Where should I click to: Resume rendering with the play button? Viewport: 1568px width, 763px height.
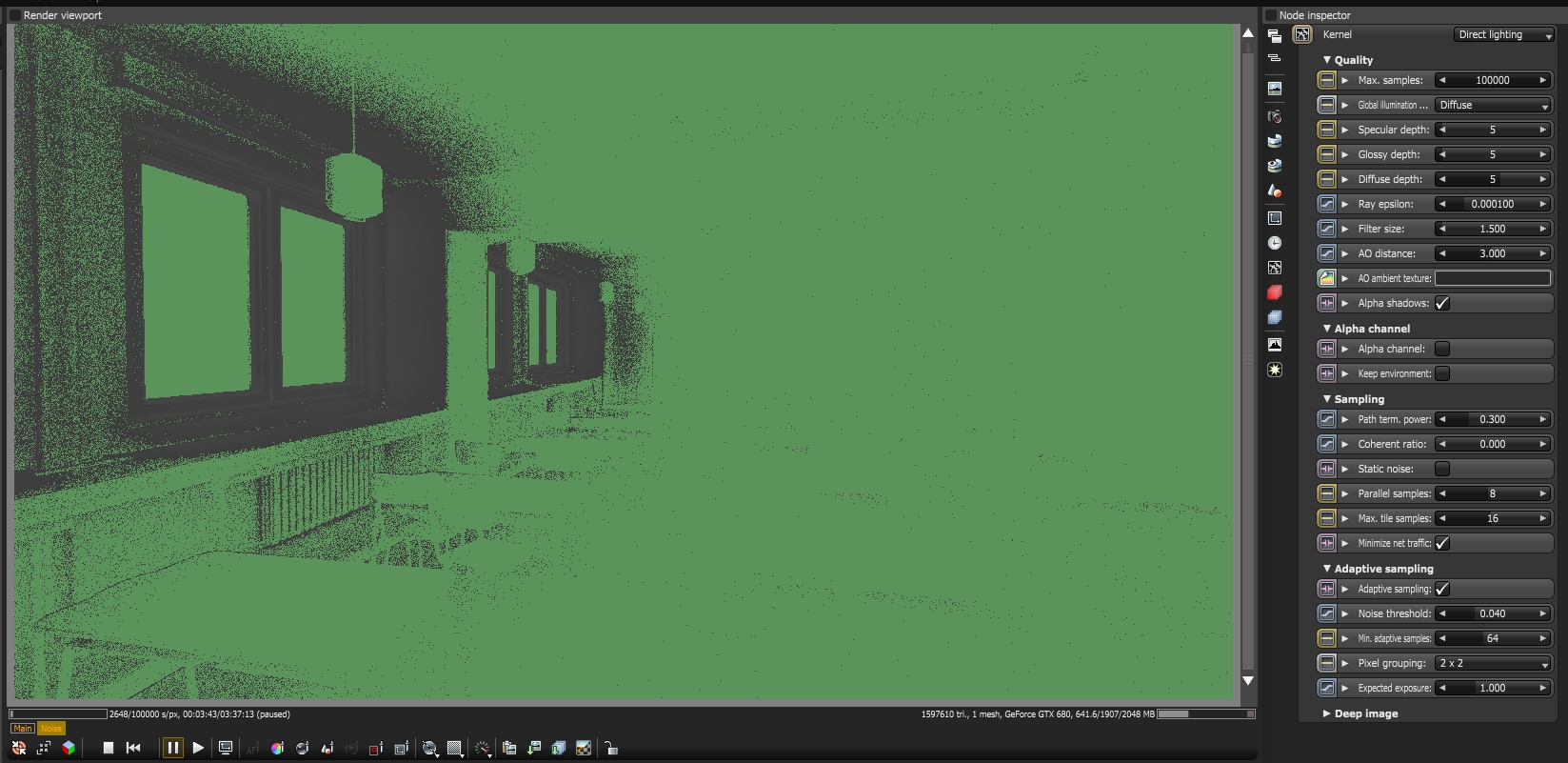click(x=198, y=748)
